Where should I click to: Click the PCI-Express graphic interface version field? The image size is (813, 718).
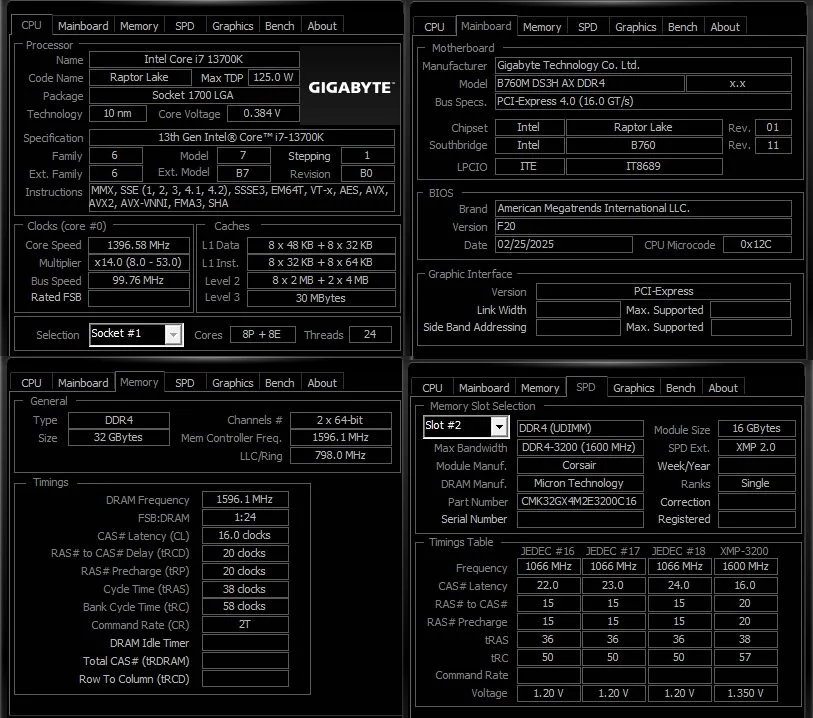(x=663, y=291)
